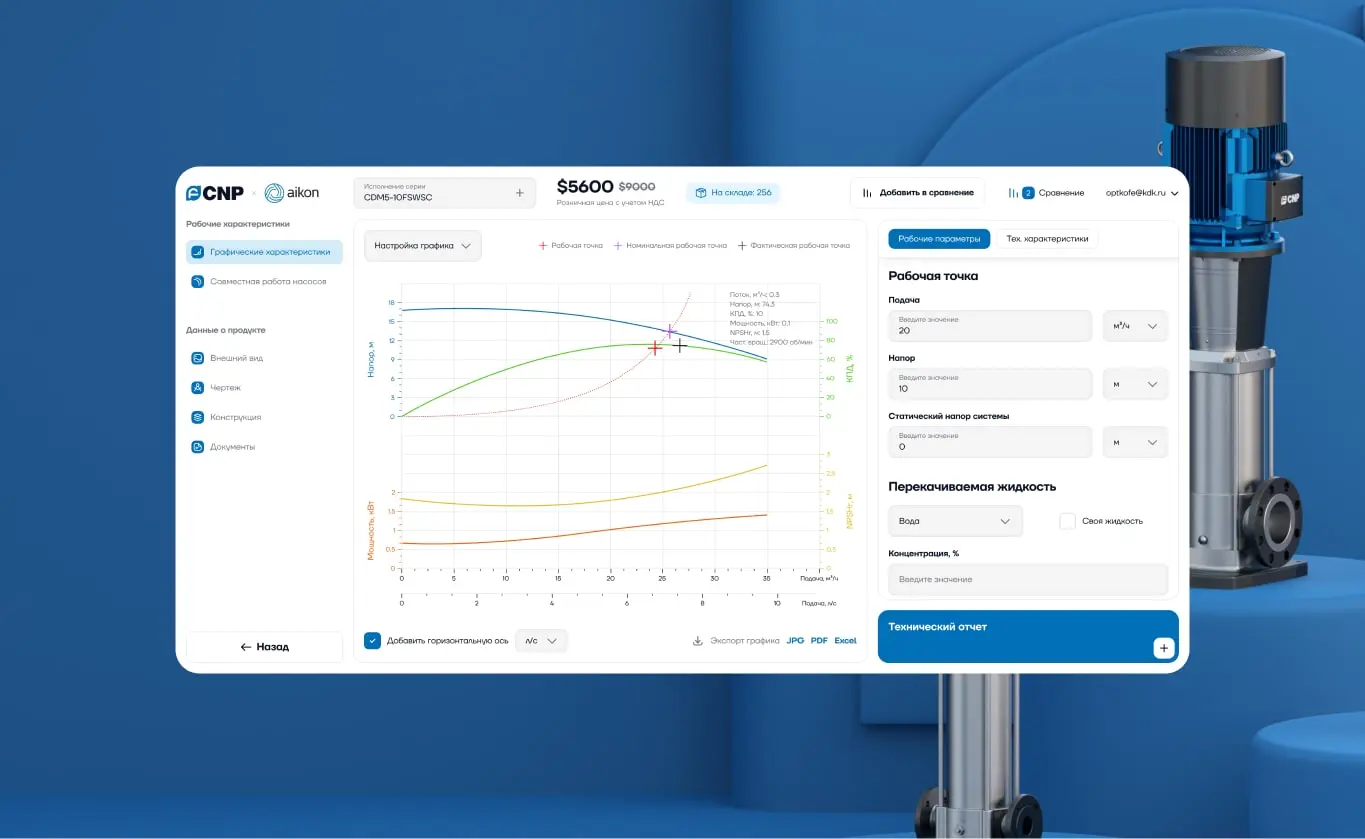Click the download icon beside Экспорт графика
Image resolution: width=1365 pixels, height=839 pixels.
pos(698,641)
